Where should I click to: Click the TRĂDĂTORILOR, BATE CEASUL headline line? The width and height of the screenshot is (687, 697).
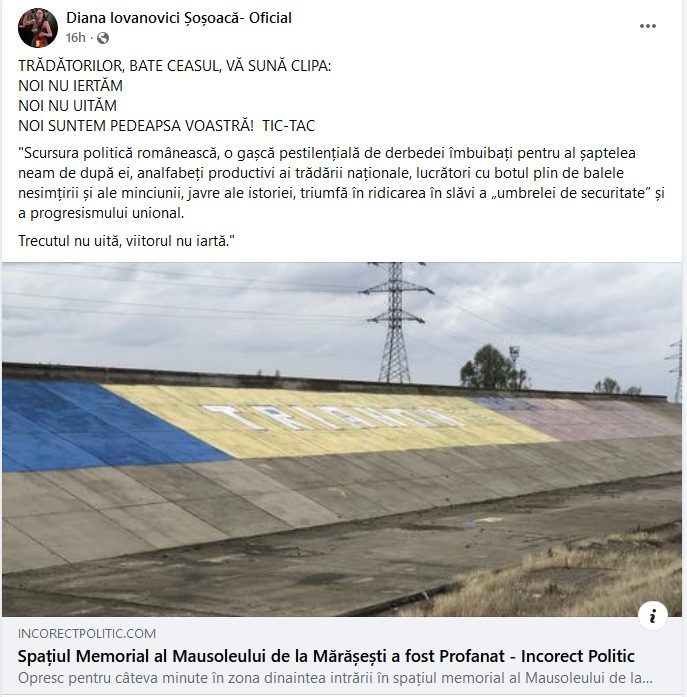[x=175, y=66]
